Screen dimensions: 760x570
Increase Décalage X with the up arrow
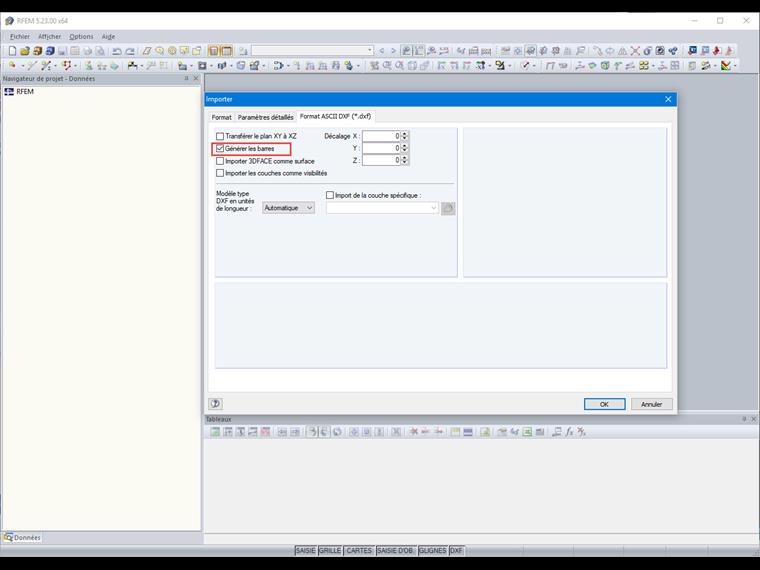pos(405,133)
